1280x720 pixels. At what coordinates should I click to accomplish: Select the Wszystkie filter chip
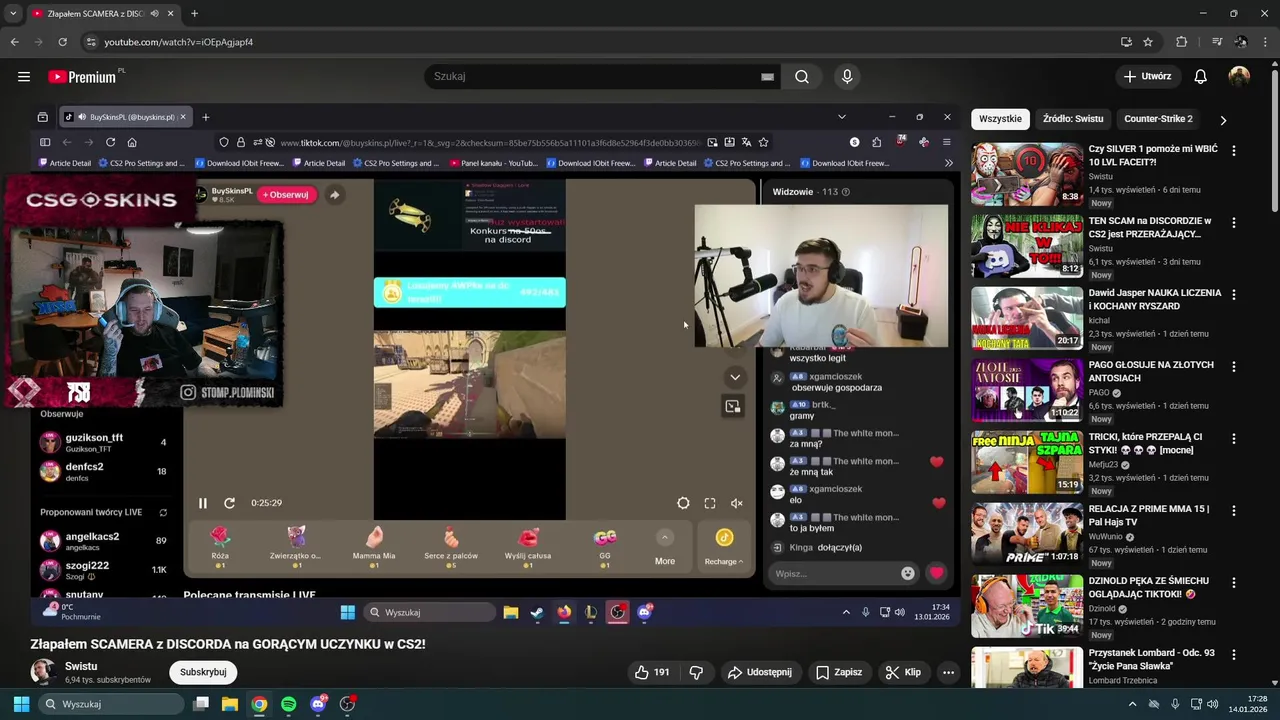coord(1000,119)
